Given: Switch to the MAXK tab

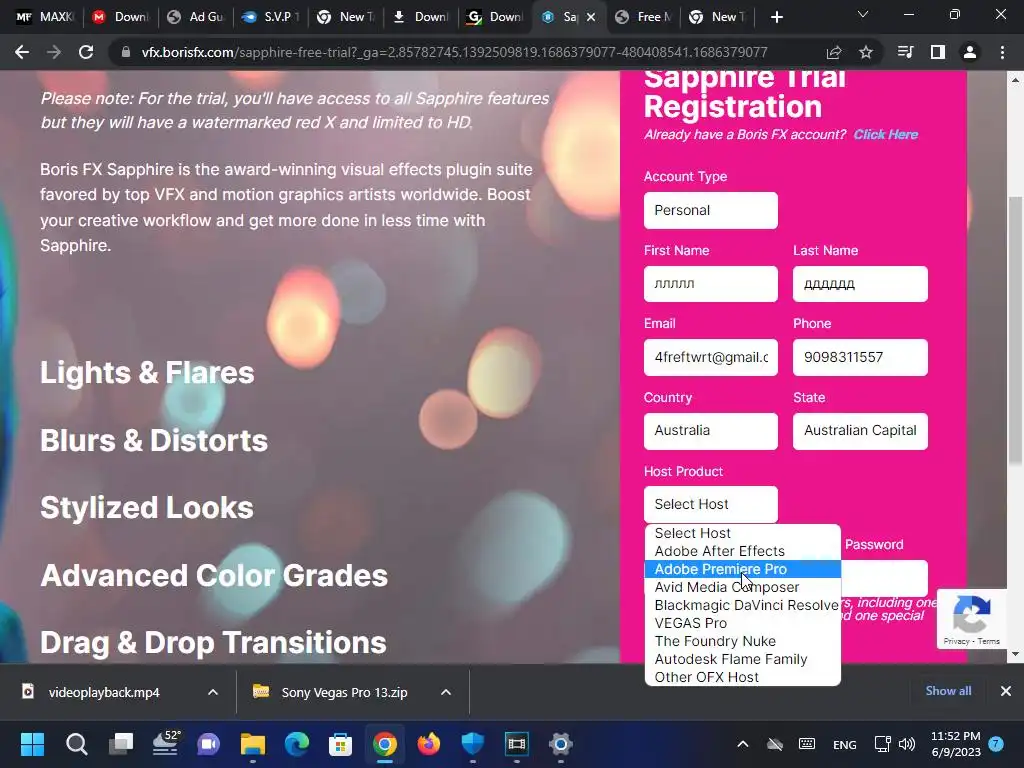Looking at the screenshot, I should [44, 17].
